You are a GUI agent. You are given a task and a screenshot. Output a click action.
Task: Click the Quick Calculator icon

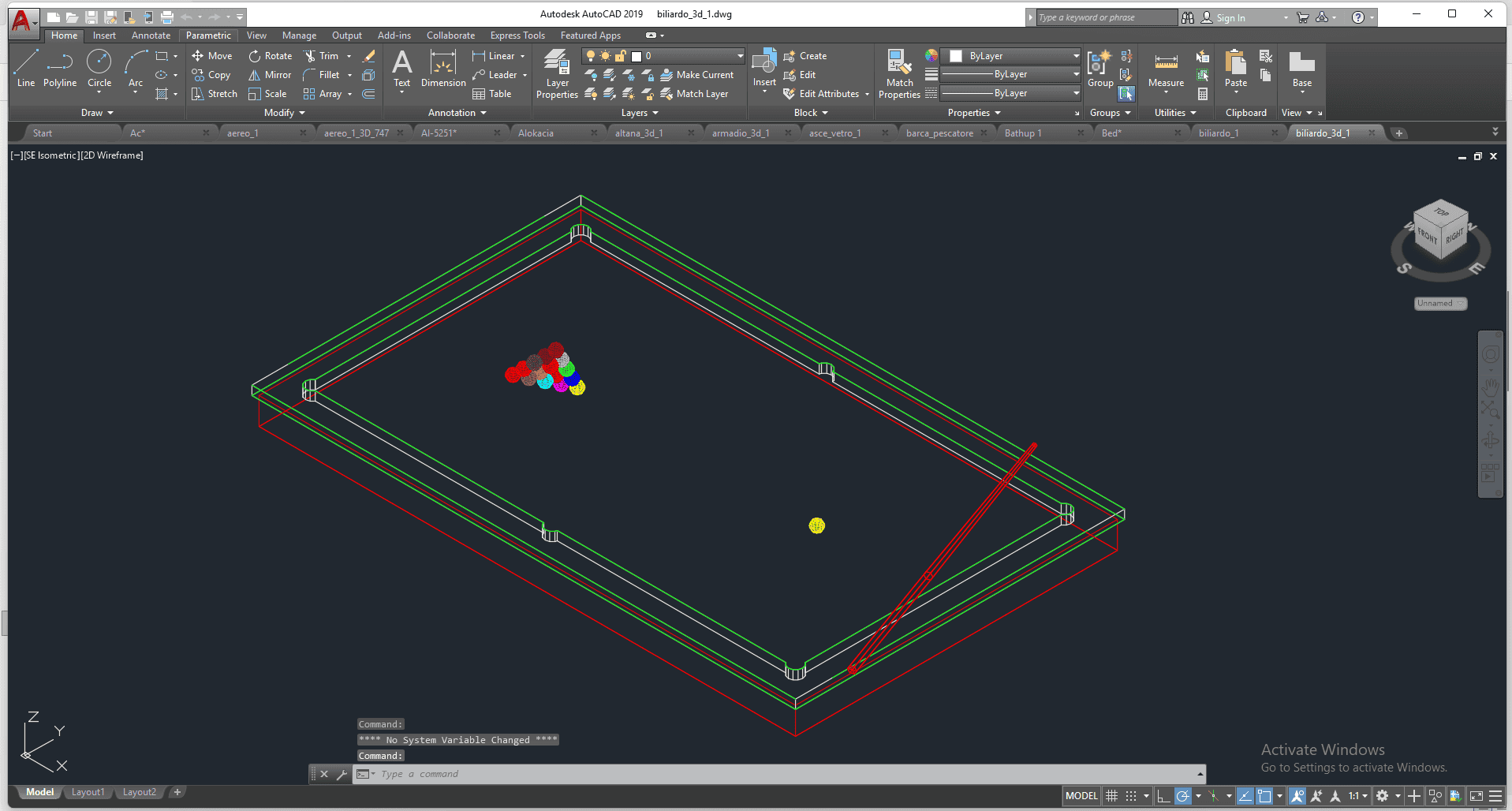coord(1203,94)
